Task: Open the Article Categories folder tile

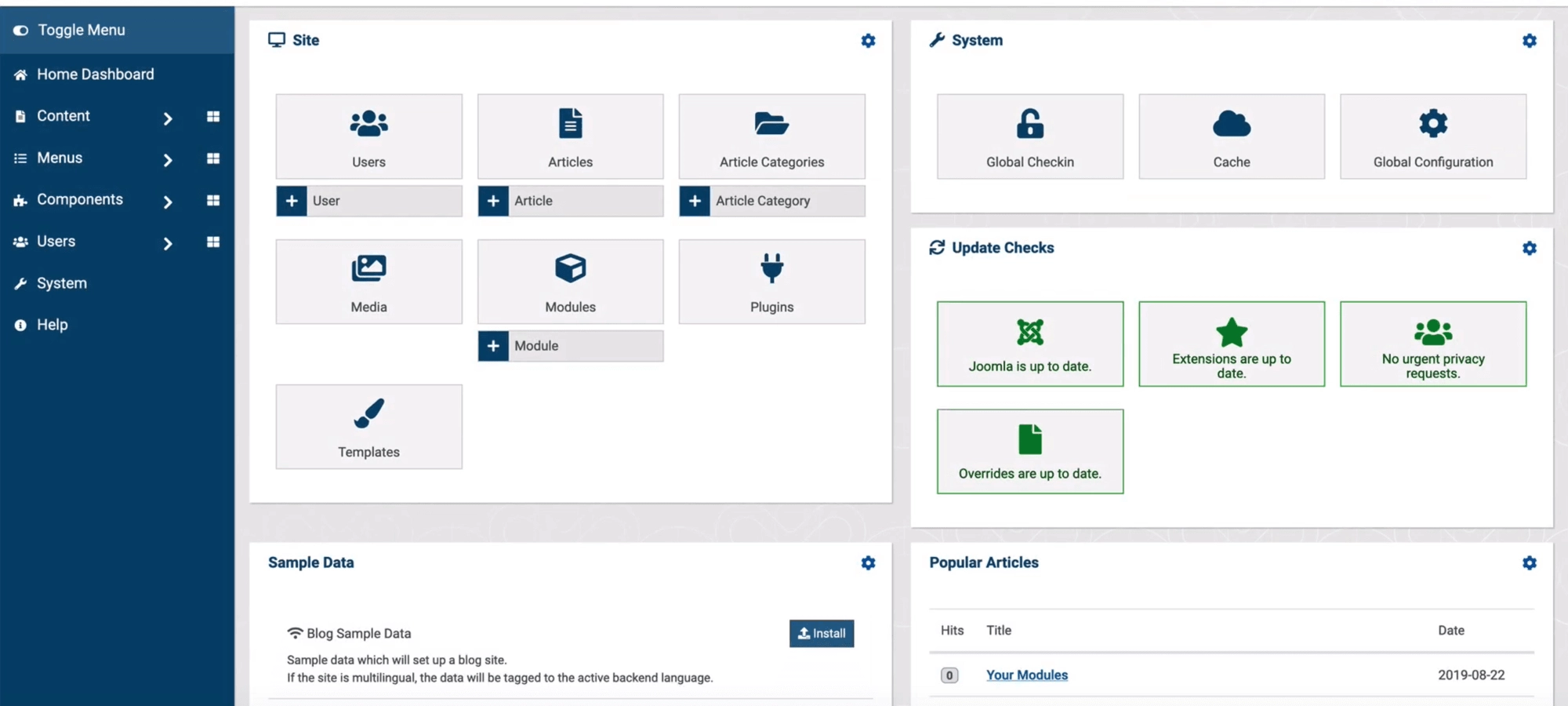Action: coord(771,136)
